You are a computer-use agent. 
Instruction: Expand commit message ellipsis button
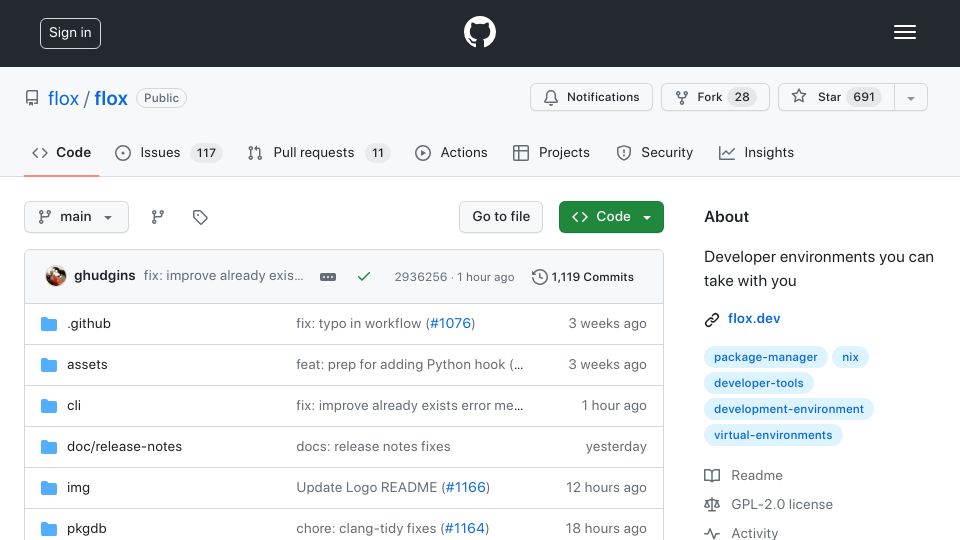(x=328, y=277)
